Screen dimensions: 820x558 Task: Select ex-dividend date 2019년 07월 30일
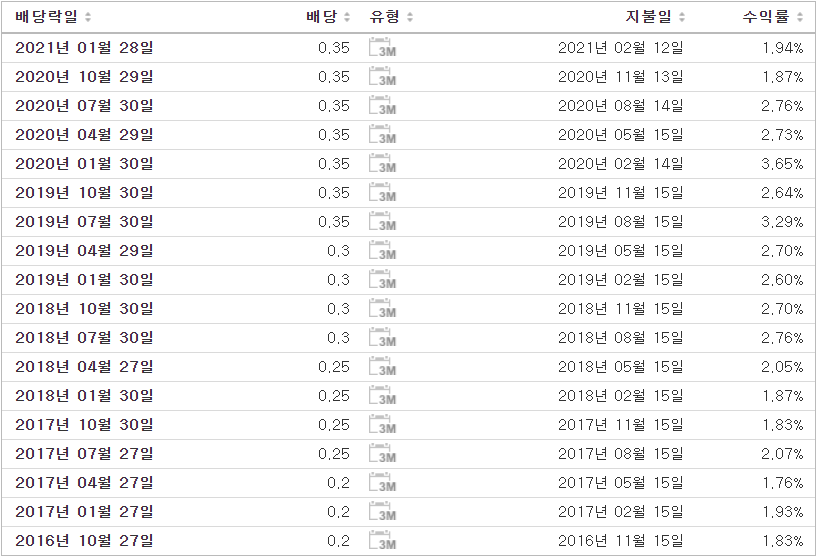click(x=84, y=222)
